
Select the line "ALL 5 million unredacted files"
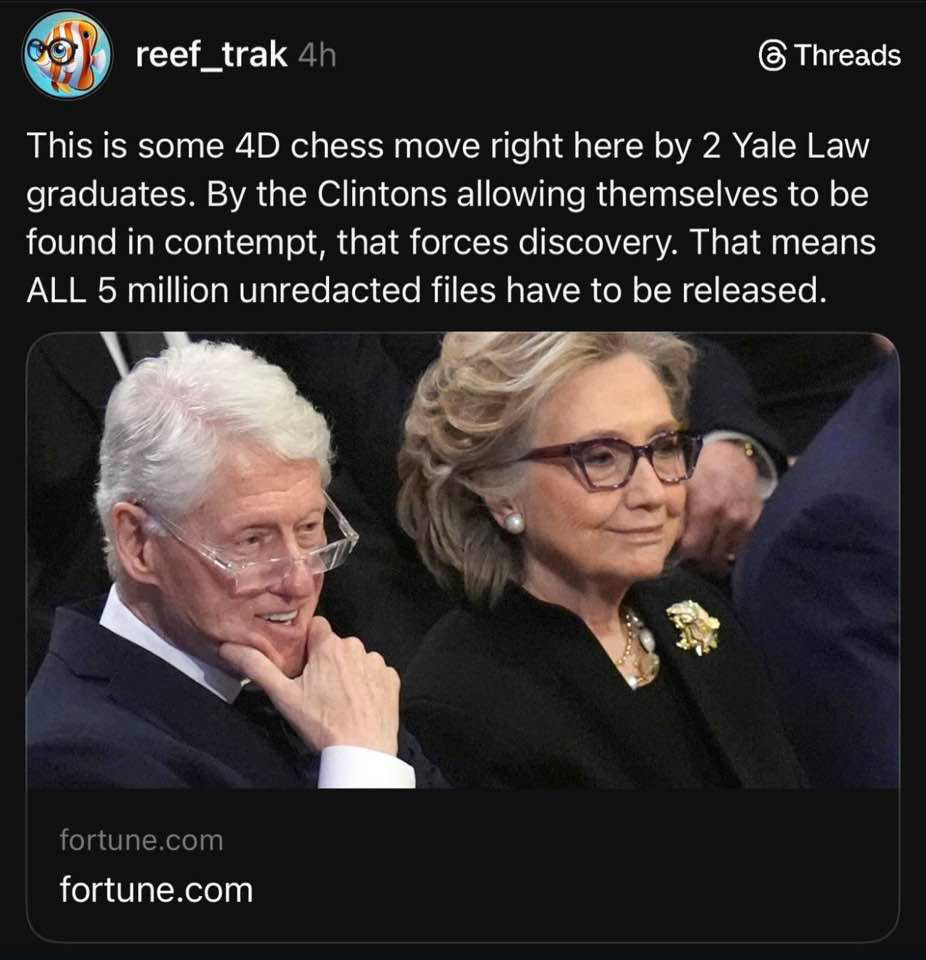click(426, 290)
